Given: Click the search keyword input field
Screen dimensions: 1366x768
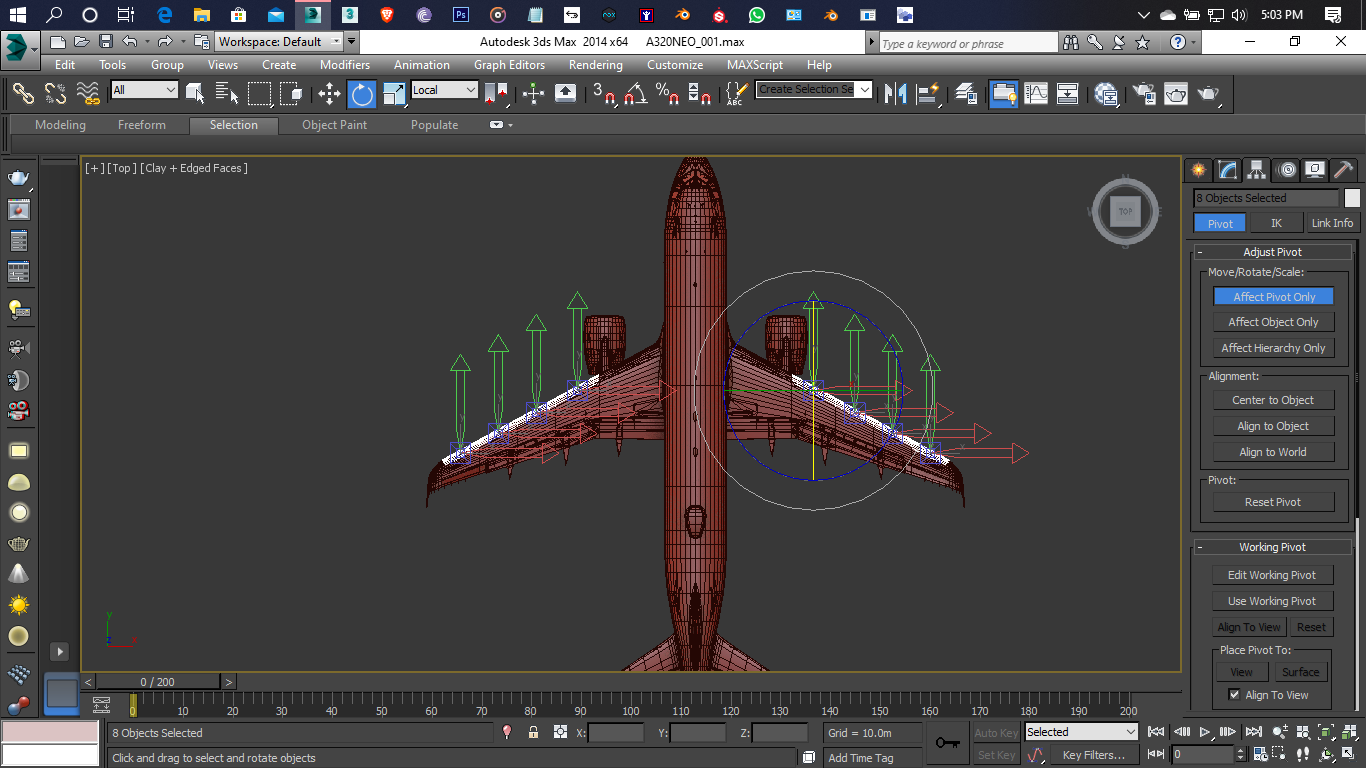Looking at the screenshot, I should coord(968,43).
